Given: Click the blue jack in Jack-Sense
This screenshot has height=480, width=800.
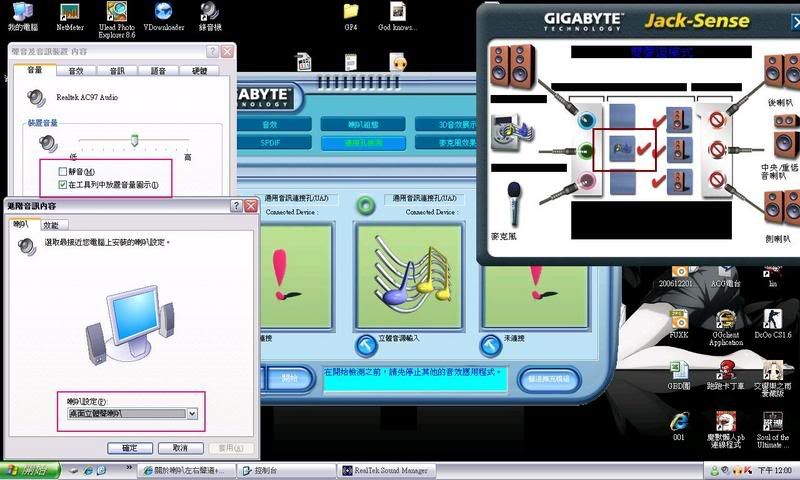Looking at the screenshot, I should (x=587, y=120).
